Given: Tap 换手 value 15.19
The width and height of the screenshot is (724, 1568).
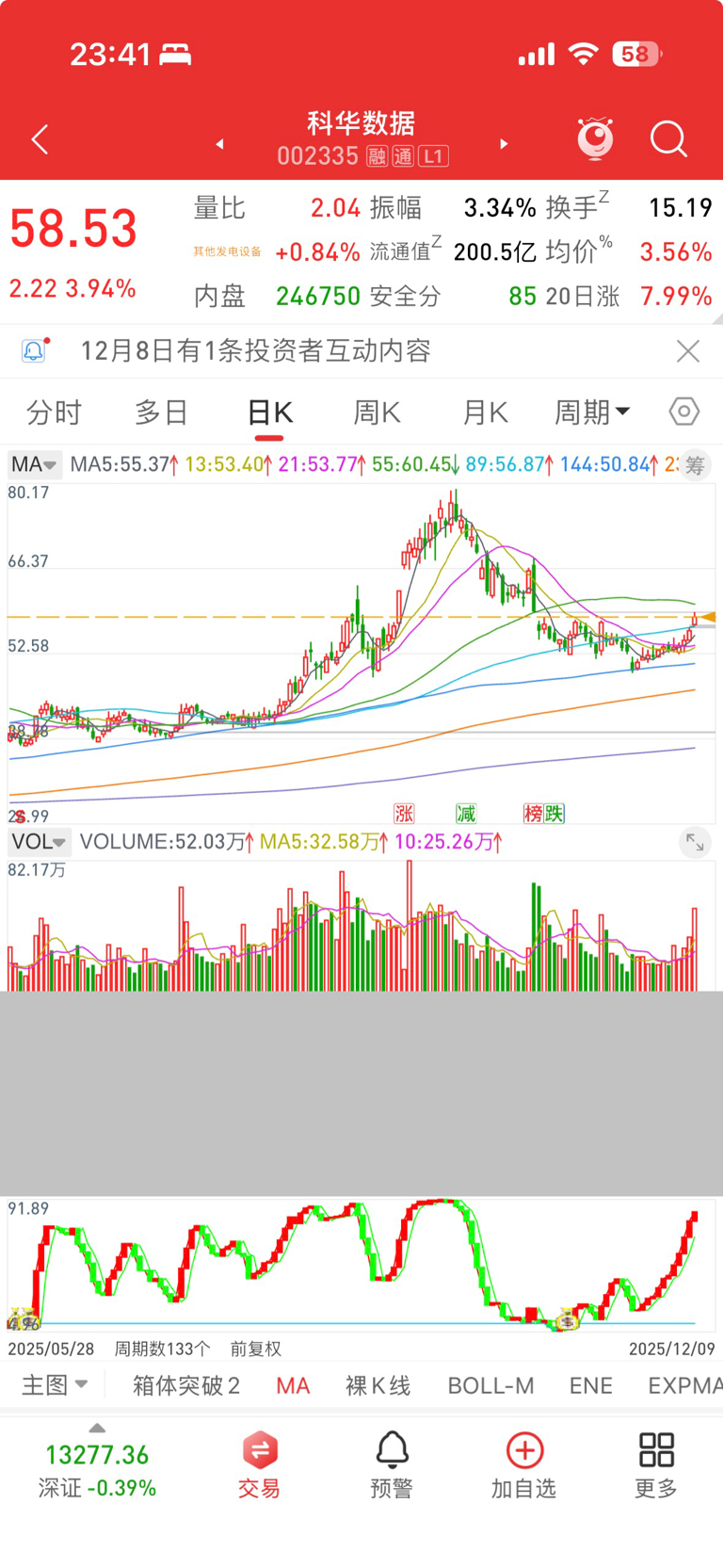Looking at the screenshot, I should click(681, 208).
